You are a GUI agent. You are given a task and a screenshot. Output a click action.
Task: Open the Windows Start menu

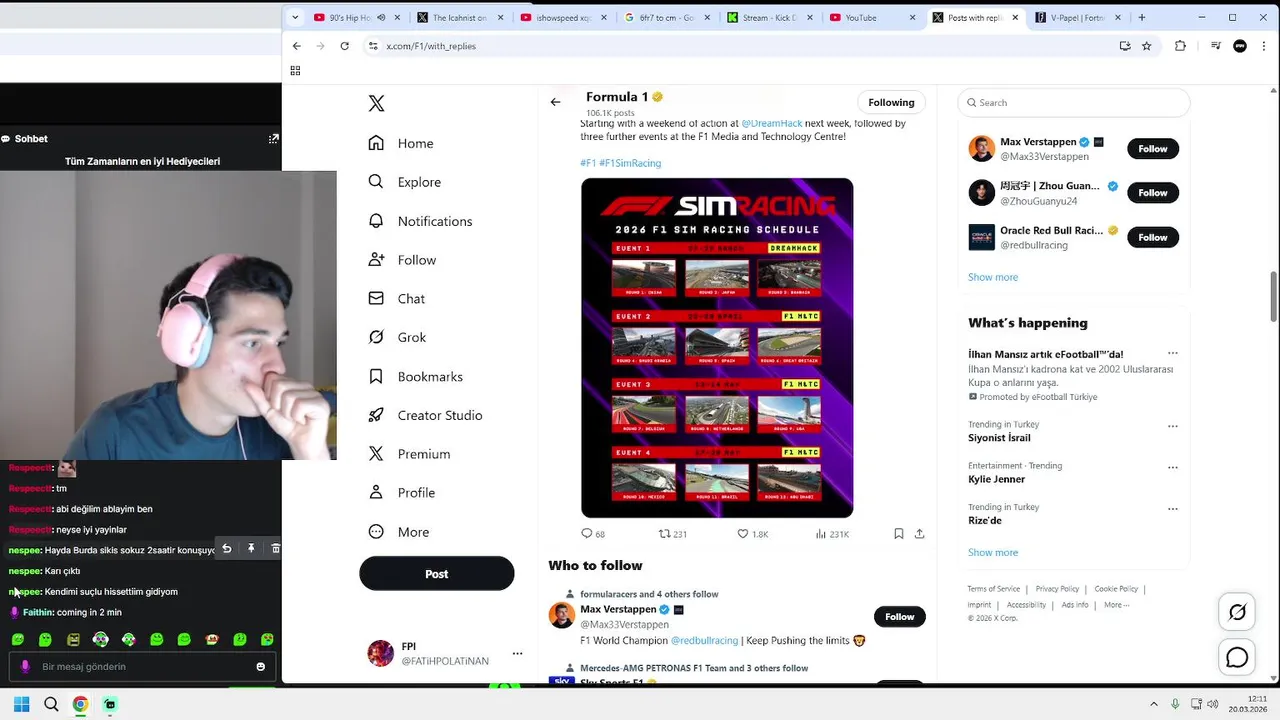(x=21, y=704)
